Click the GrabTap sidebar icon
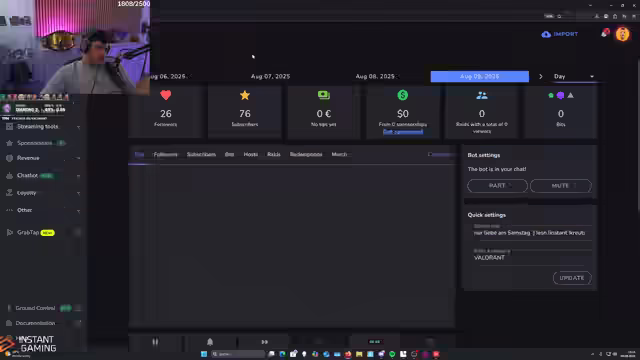This screenshot has height=360, width=640. 9,232
